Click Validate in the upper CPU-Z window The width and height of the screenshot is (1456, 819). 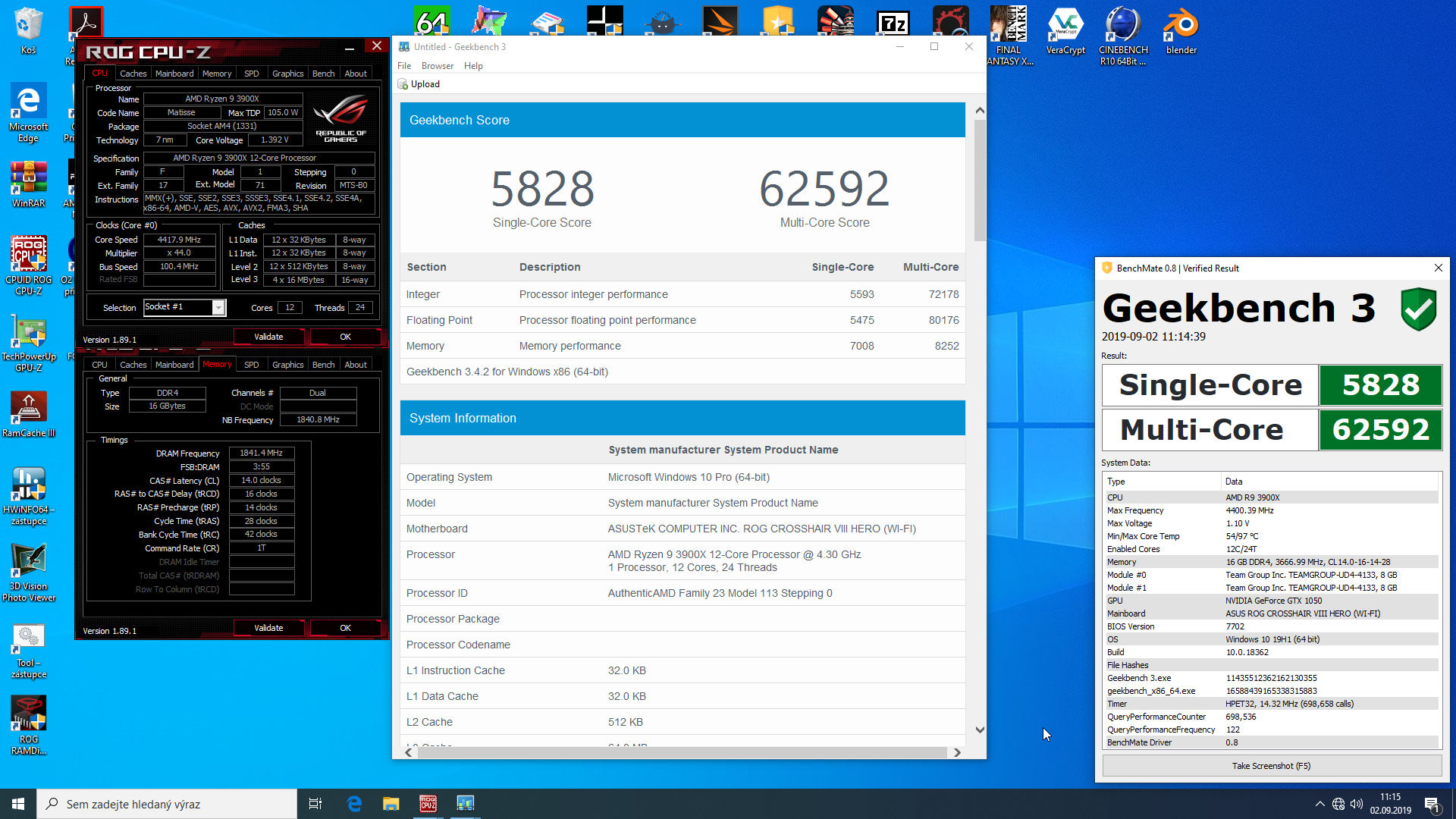tap(268, 337)
